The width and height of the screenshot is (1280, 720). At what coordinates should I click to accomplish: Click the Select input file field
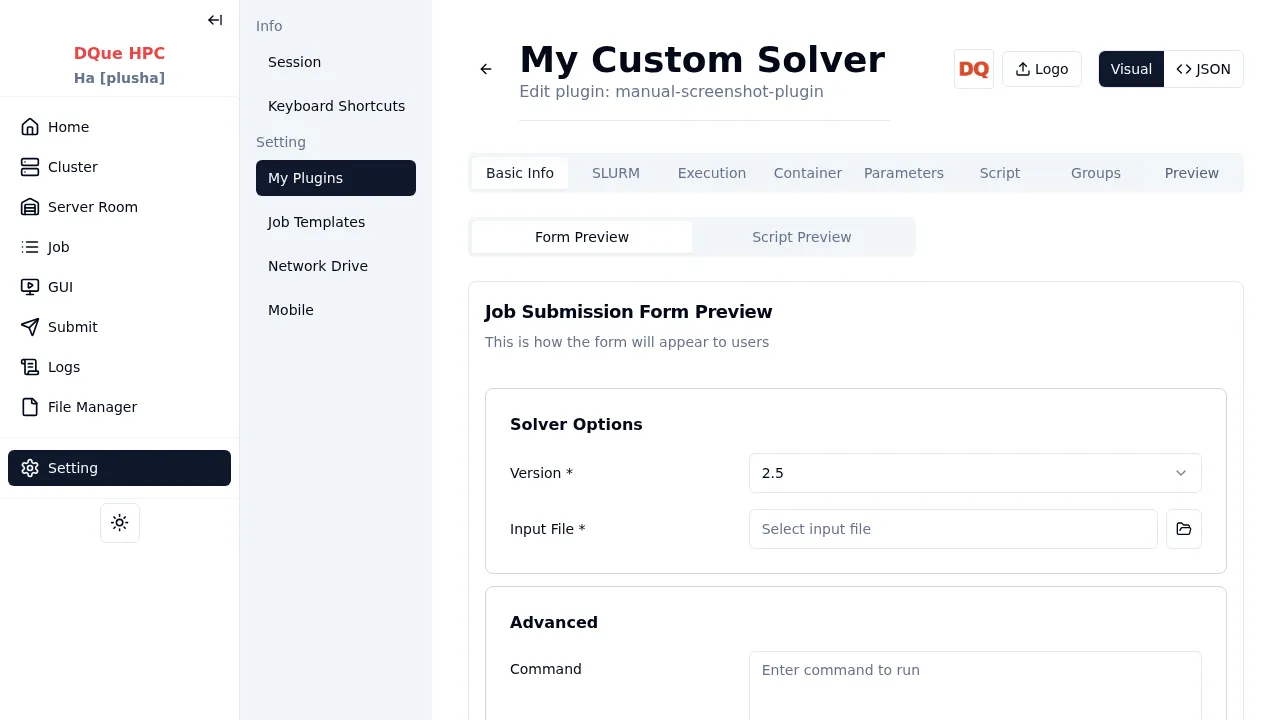tap(952, 529)
